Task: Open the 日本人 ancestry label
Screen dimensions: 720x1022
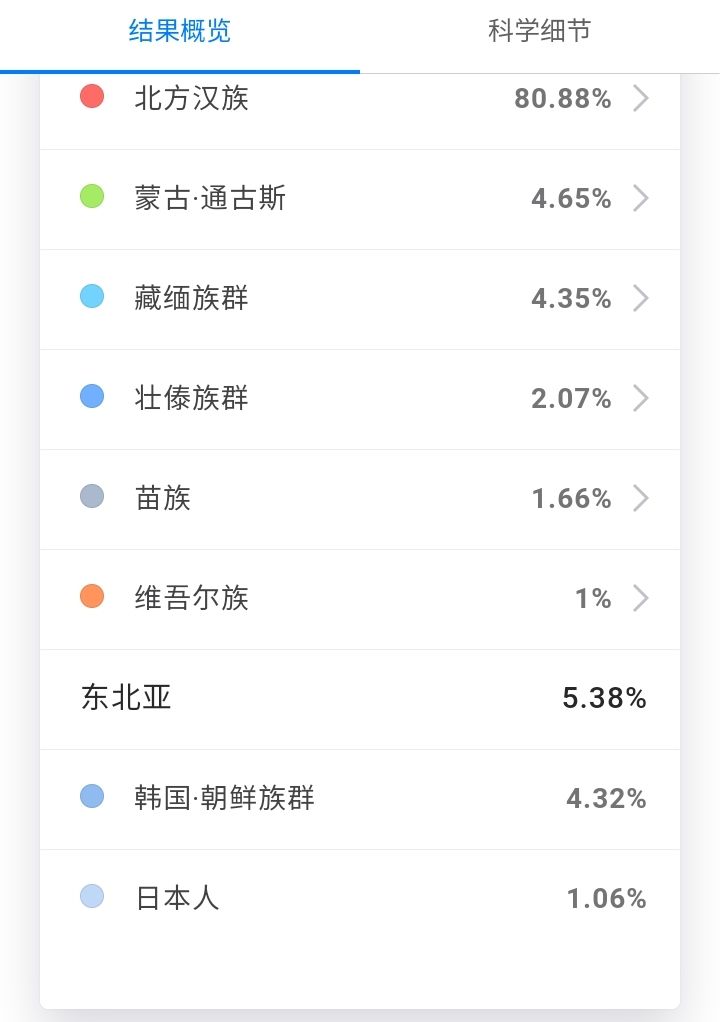Action: [177, 898]
